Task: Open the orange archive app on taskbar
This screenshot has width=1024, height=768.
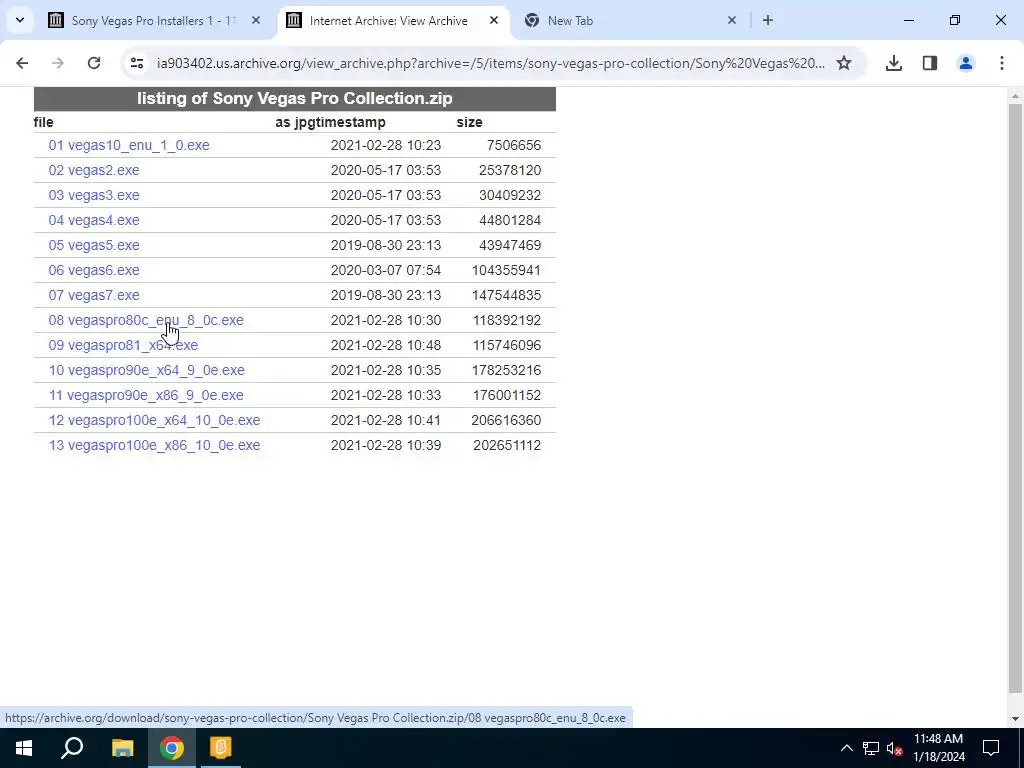Action: tap(221, 748)
